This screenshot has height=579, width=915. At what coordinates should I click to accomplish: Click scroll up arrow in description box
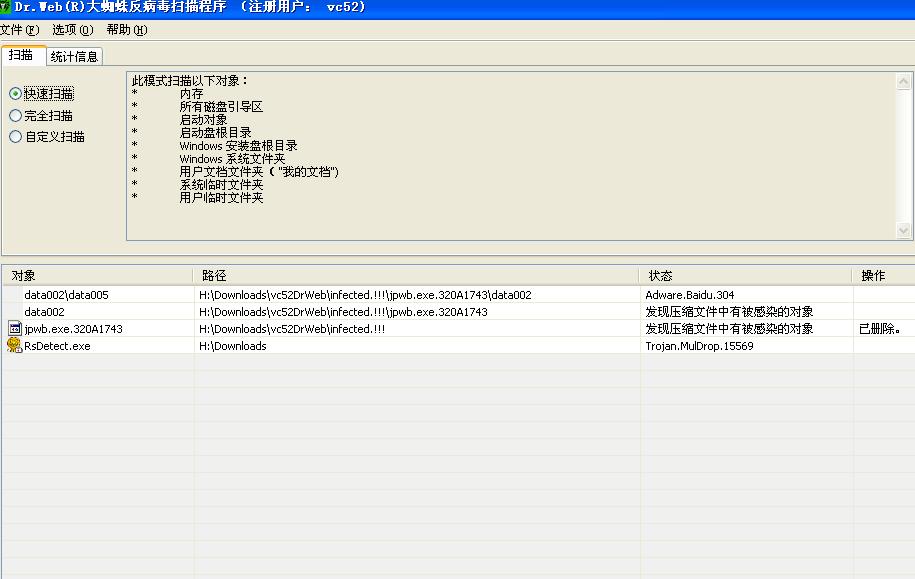point(903,82)
